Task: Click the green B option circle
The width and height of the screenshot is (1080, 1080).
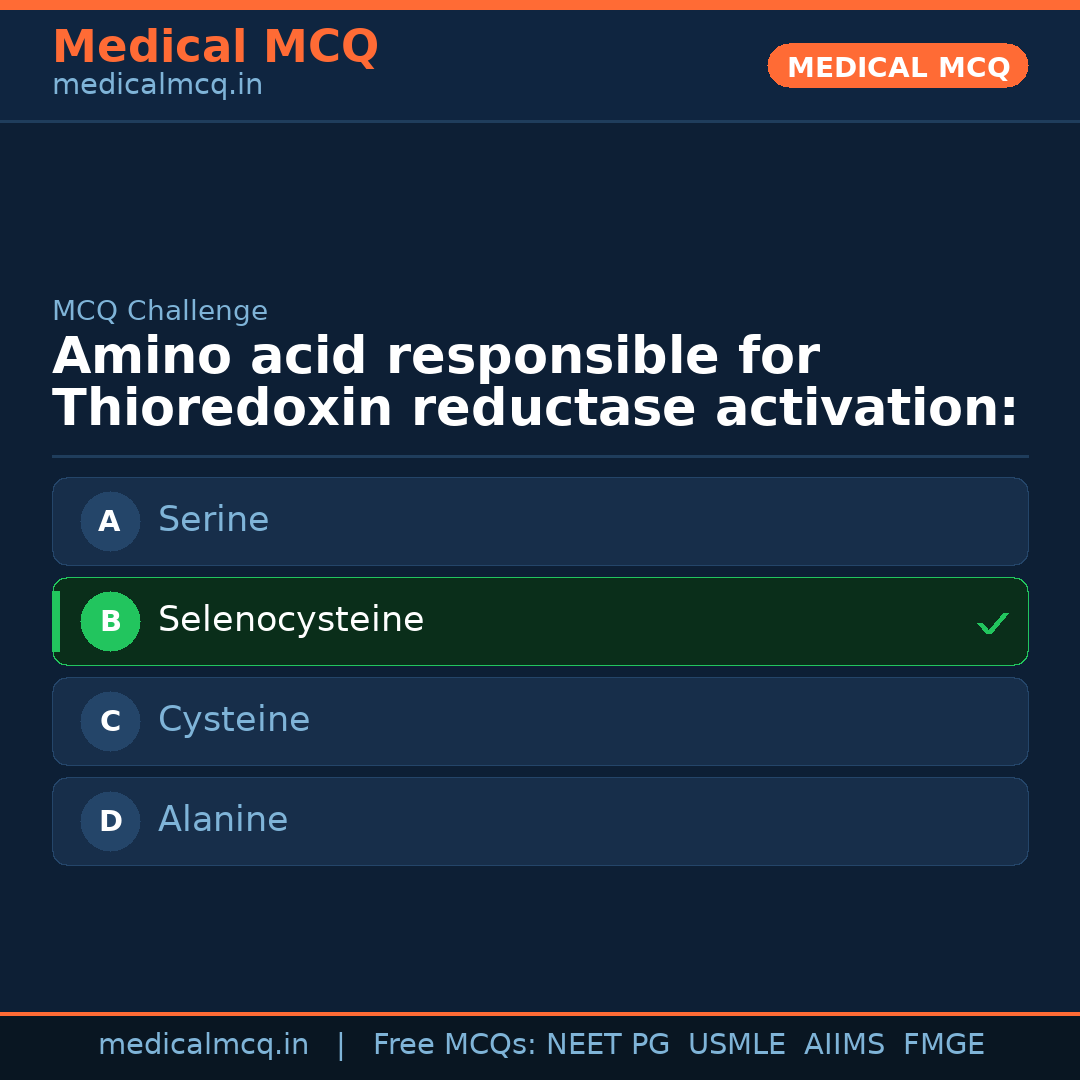Action: coord(110,621)
